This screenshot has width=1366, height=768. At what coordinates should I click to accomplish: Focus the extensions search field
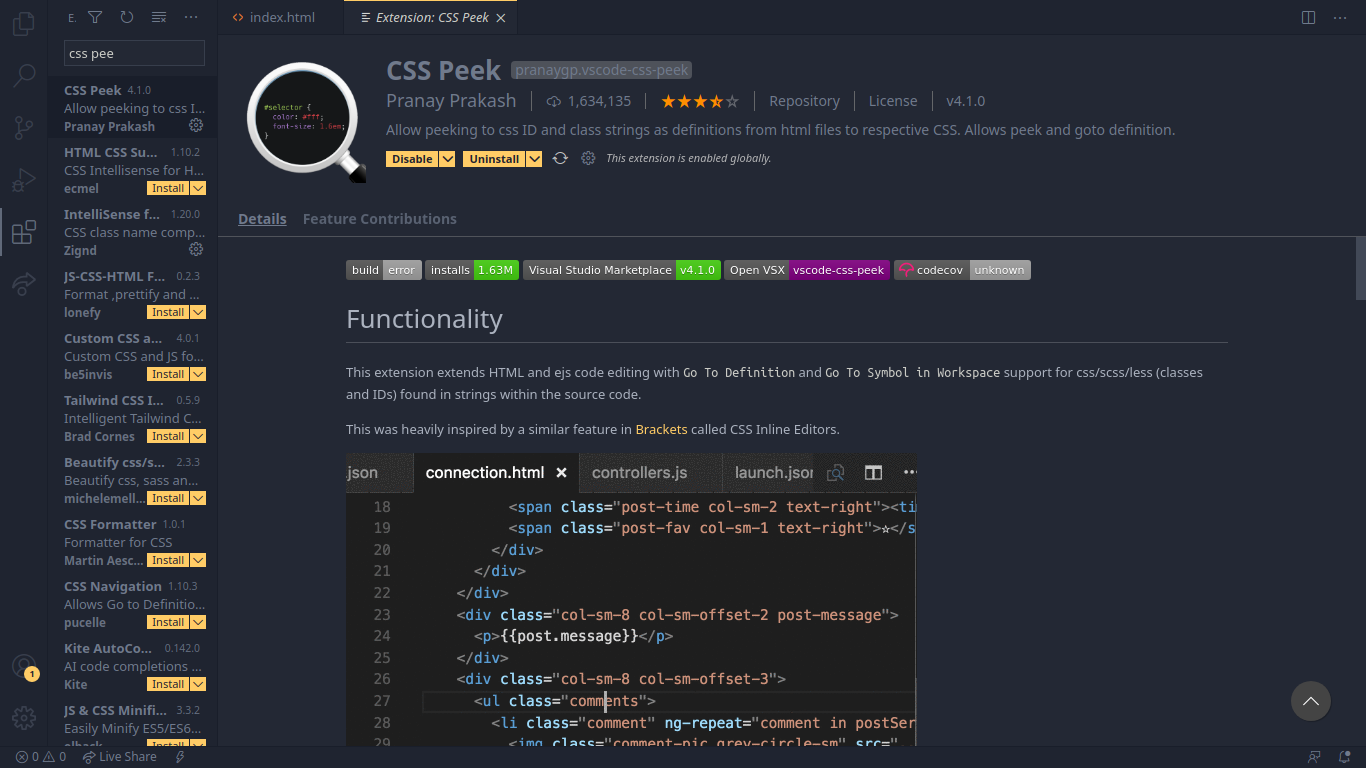134,53
